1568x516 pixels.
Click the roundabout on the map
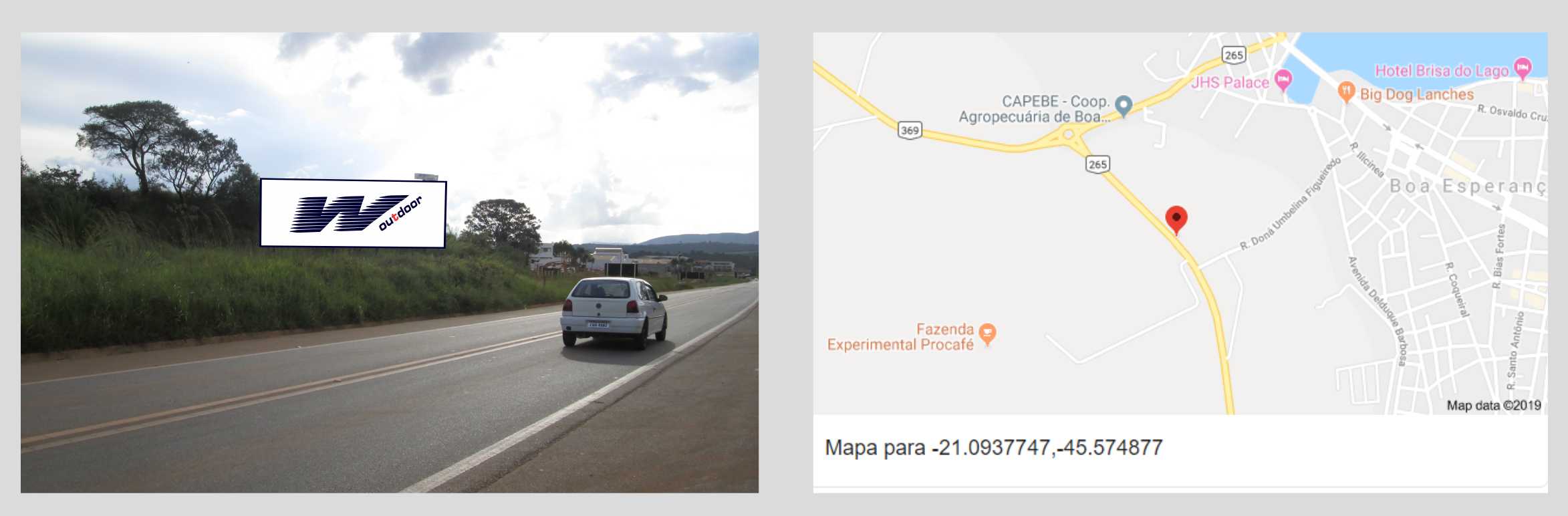[x=1069, y=135]
